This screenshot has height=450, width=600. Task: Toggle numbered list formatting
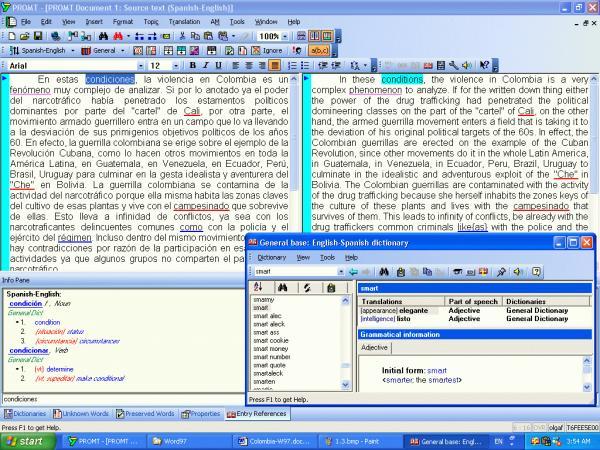[x=292, y=65]
